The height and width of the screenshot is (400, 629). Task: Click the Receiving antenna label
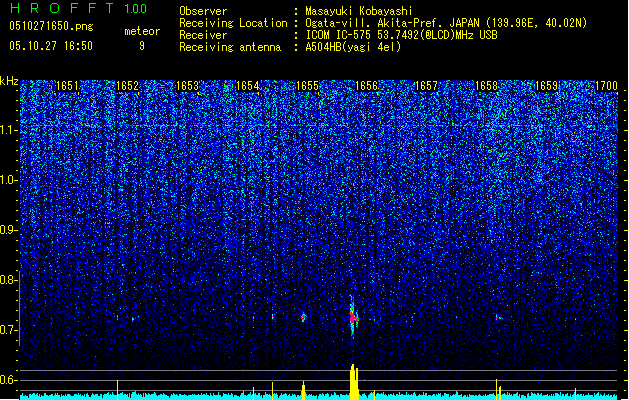[x=230, y=47]
